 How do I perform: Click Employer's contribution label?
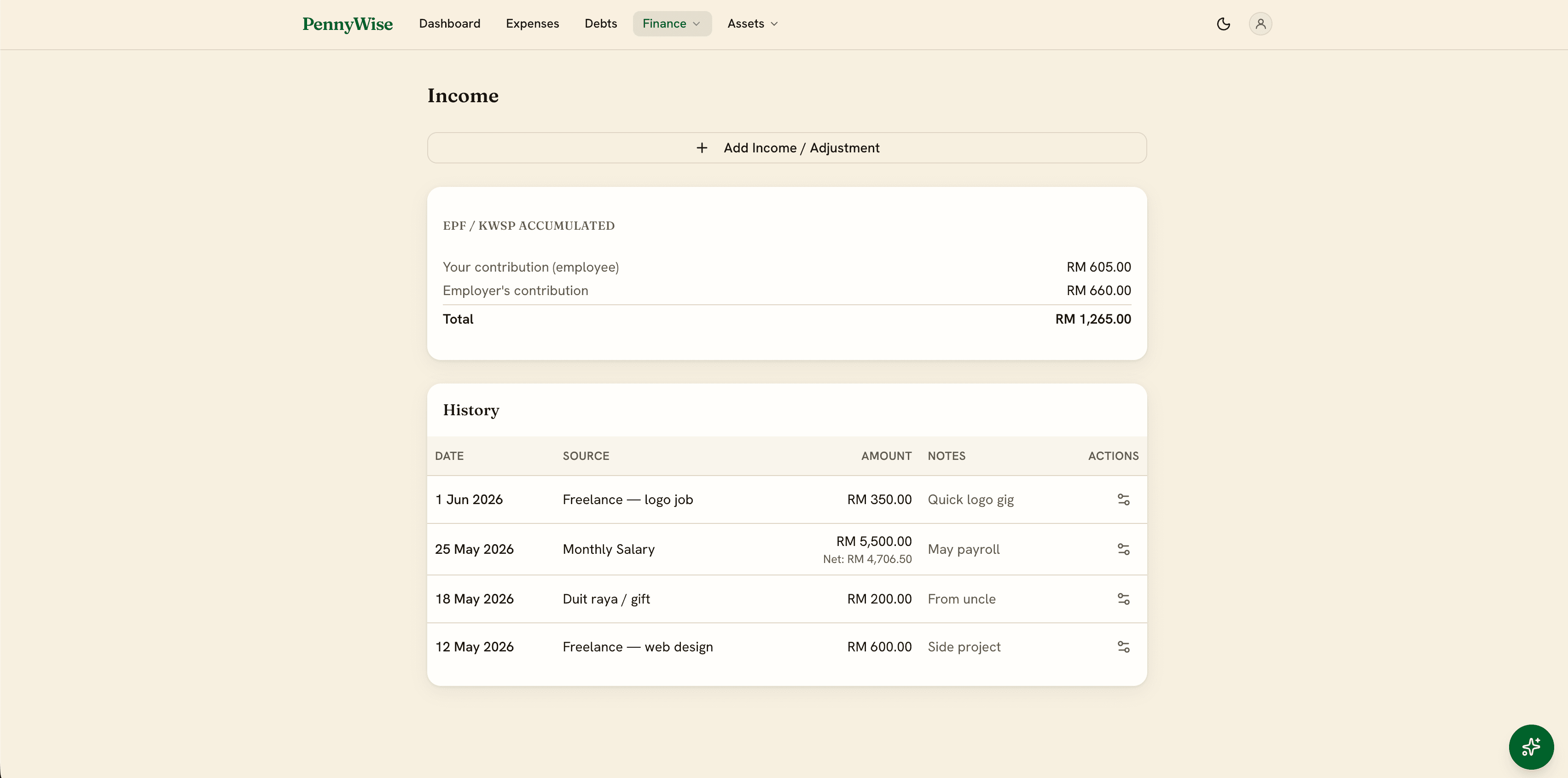516,290
